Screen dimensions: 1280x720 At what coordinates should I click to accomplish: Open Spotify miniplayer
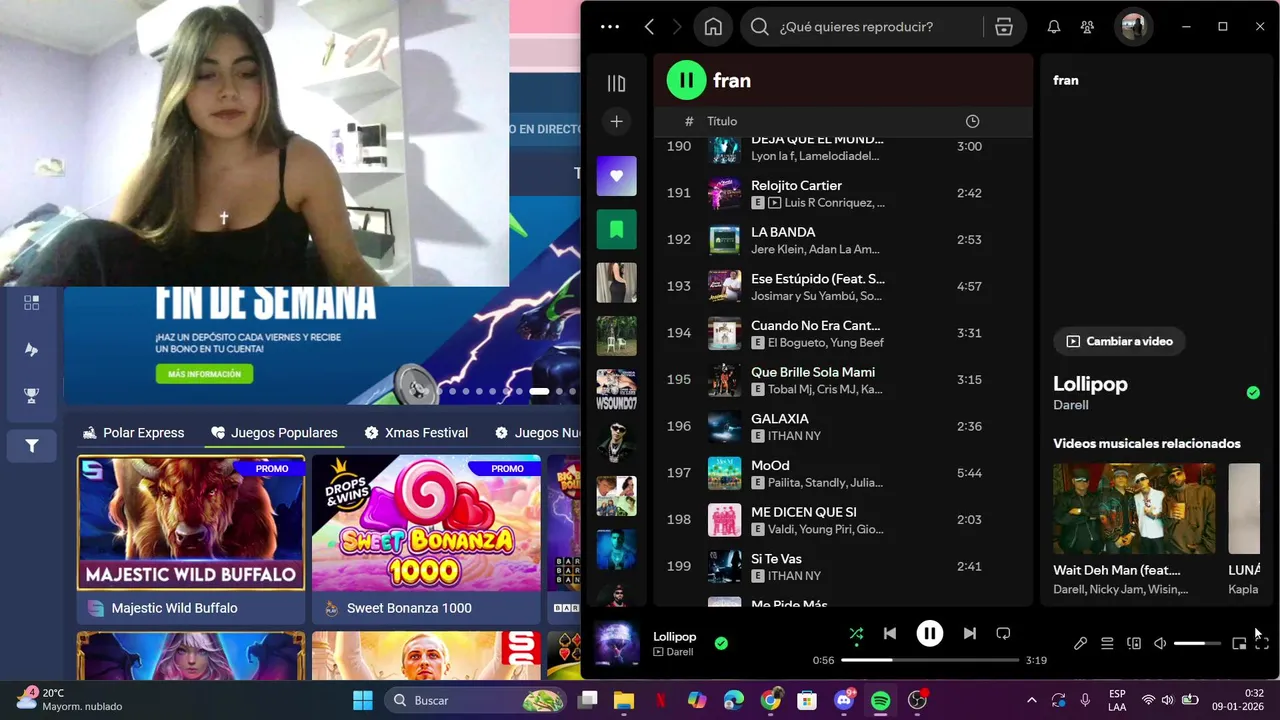point(1239,643)
